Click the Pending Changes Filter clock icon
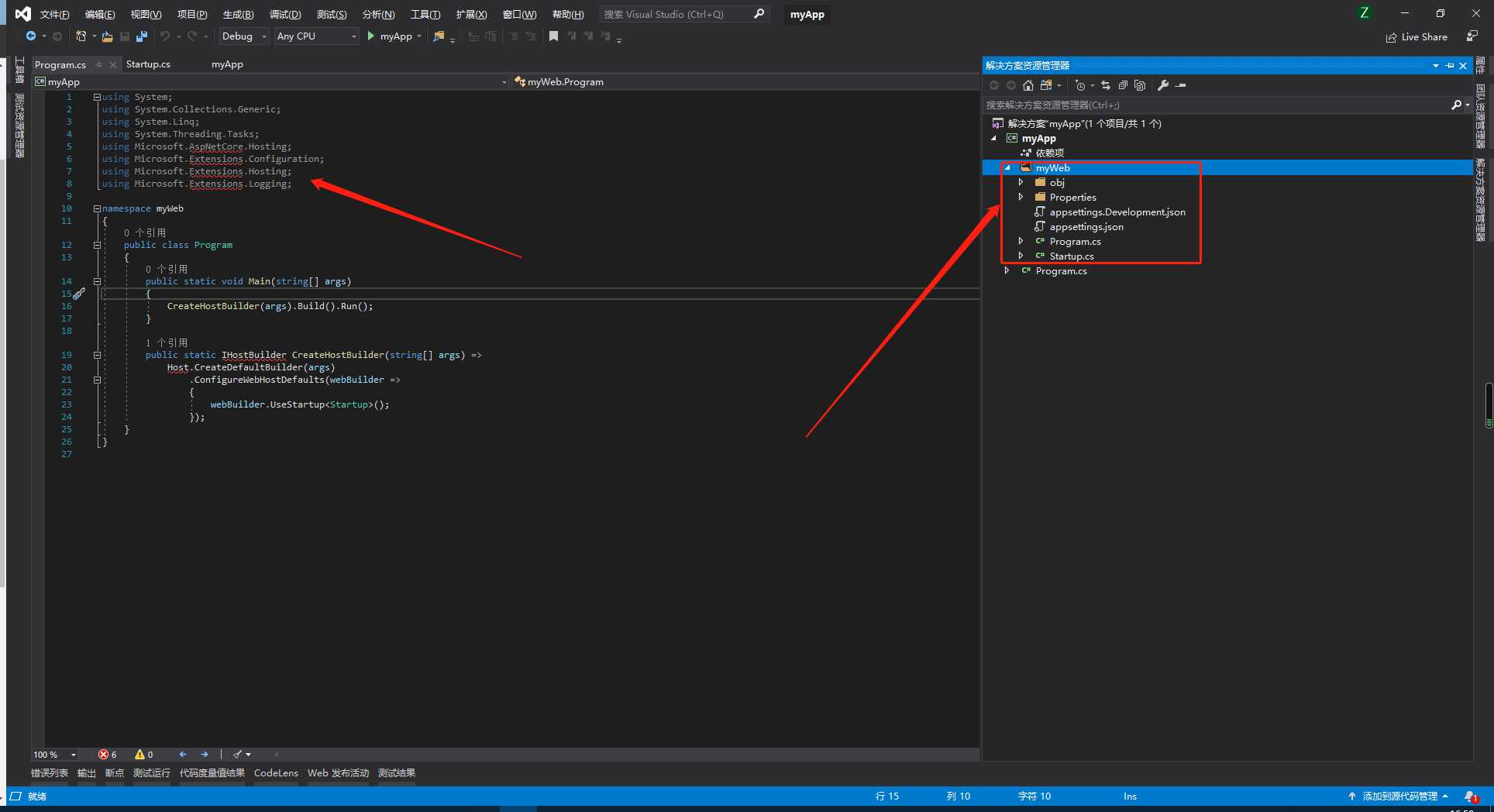 [x=1080, y=85]
